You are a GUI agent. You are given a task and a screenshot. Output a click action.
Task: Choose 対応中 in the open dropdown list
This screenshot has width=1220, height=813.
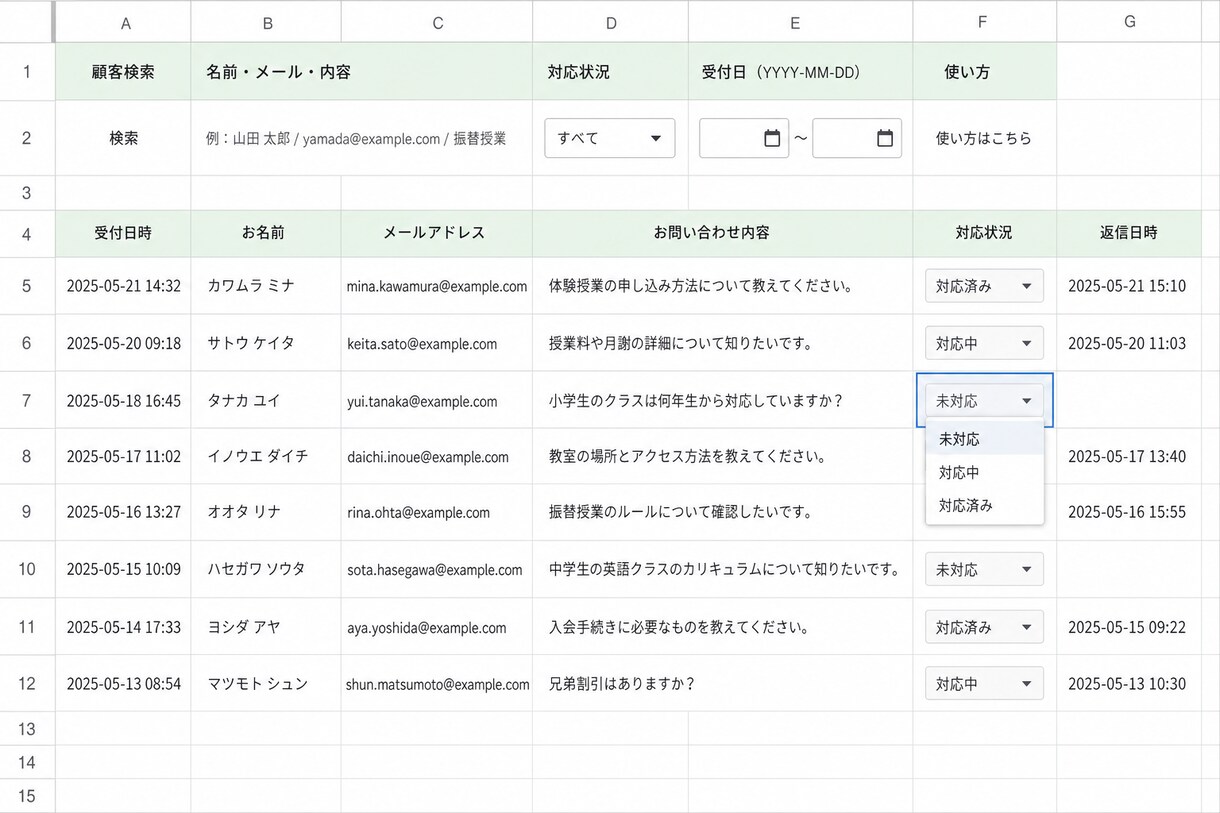point(984,472)
